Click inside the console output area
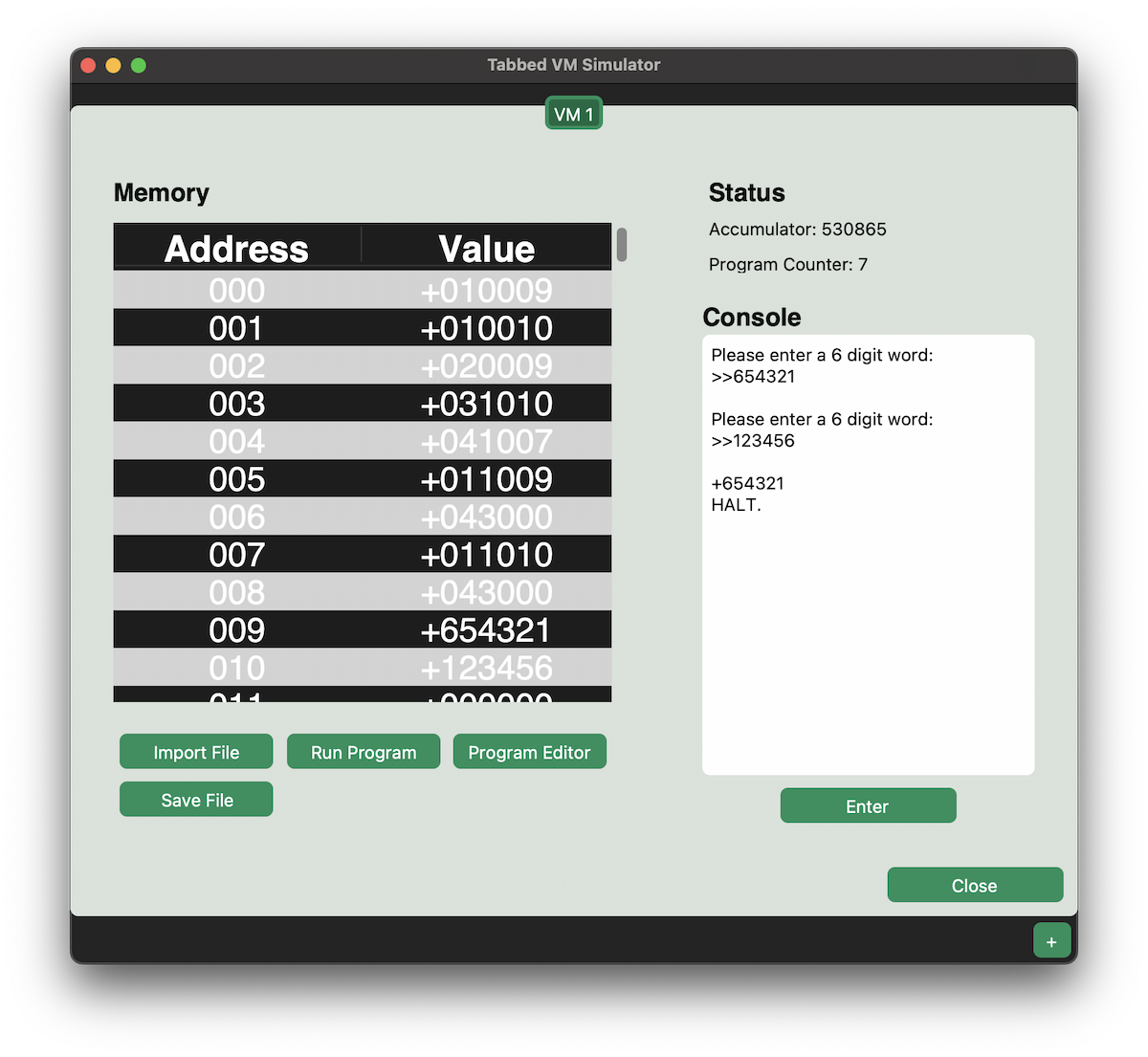 (868, 555)
